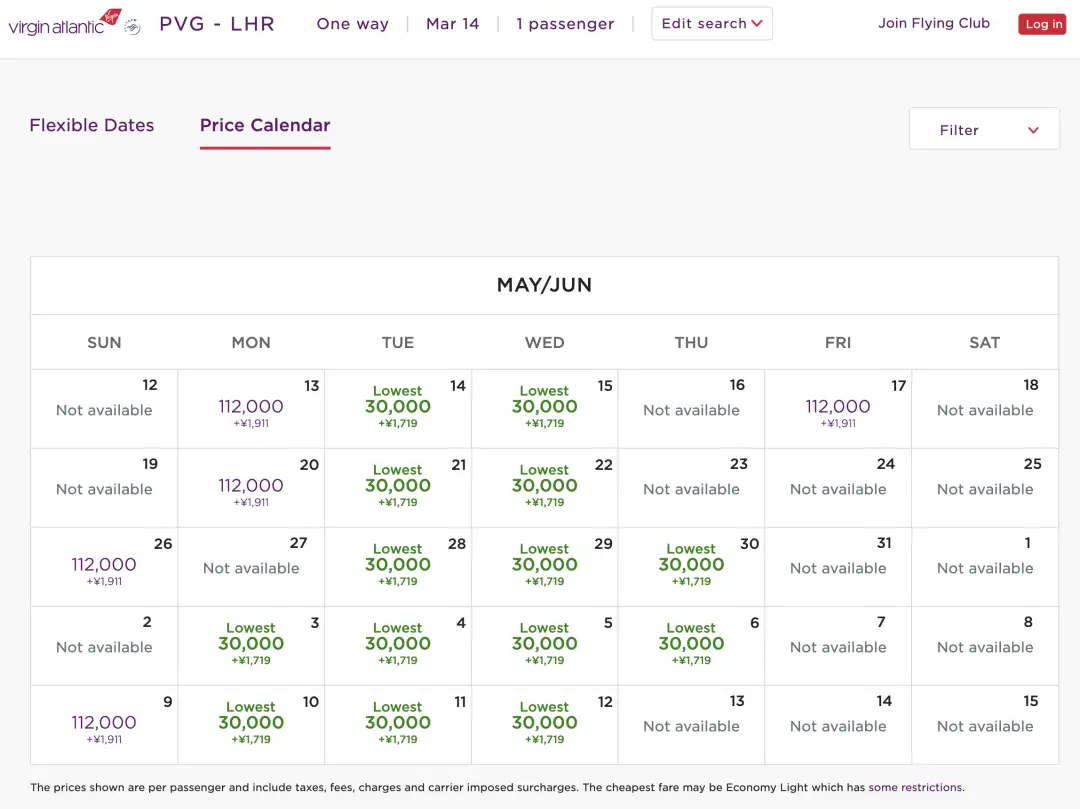
Task: Pick Thursday May 30 lowest fare
Action: coord(691,565)
